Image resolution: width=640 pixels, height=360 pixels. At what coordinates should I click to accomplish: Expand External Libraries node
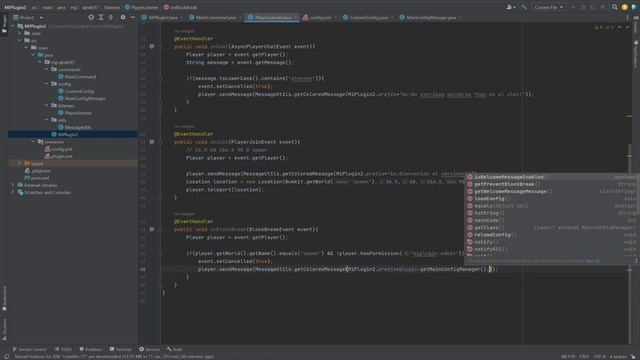click(x=13, y=185)
